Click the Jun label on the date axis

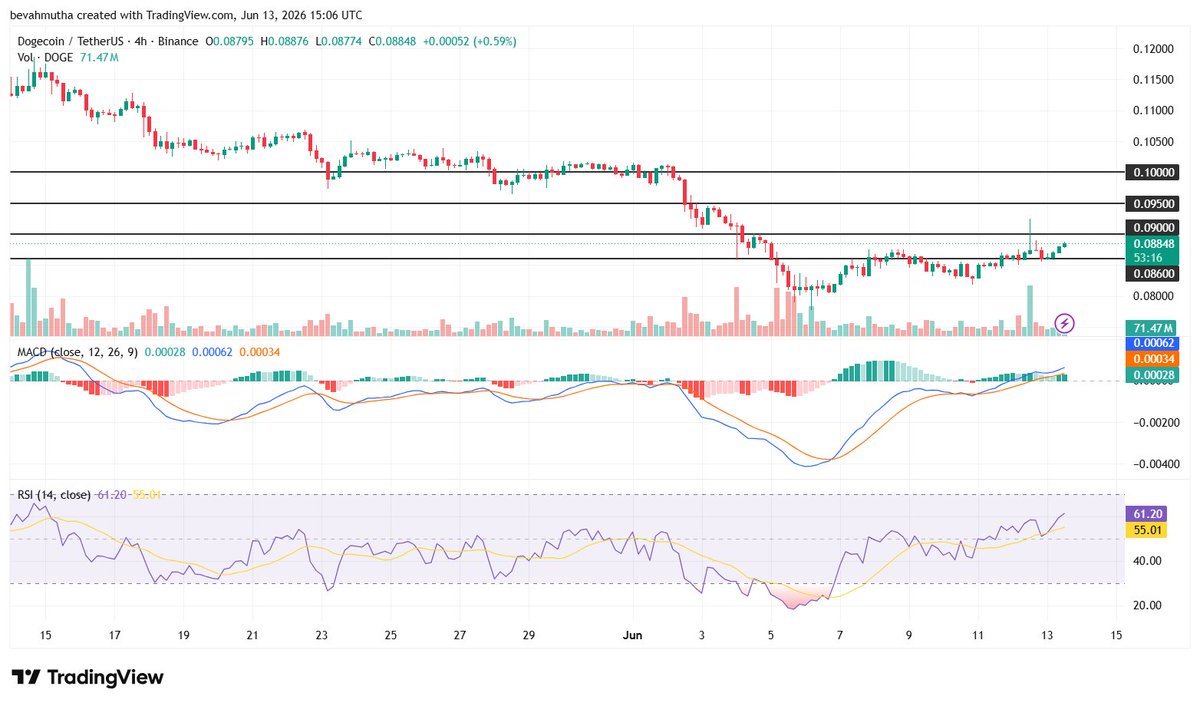click(632, 635)
